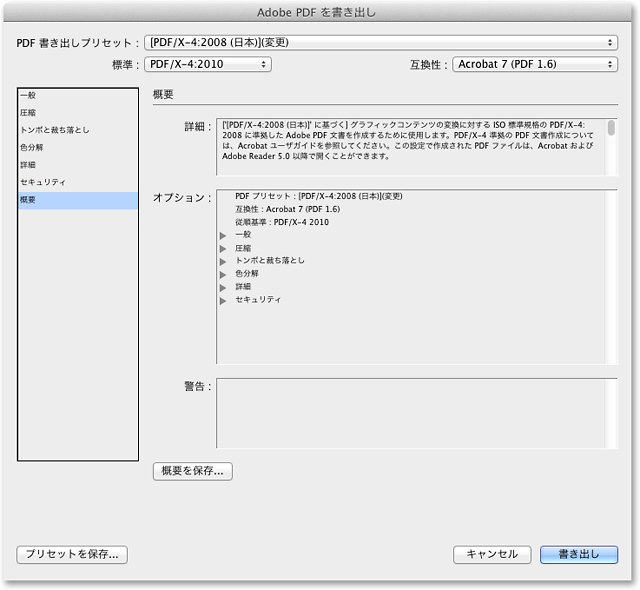Select セキュリティ in the left category list
Viewport: 640px width, 590px height.
[x=77, y=182]
